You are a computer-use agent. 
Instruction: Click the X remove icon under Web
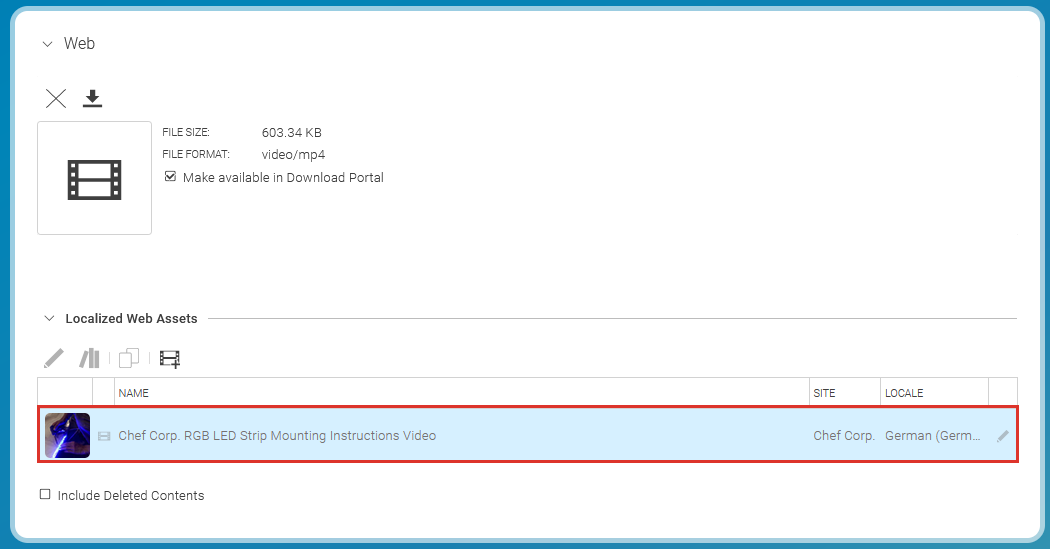56,98
